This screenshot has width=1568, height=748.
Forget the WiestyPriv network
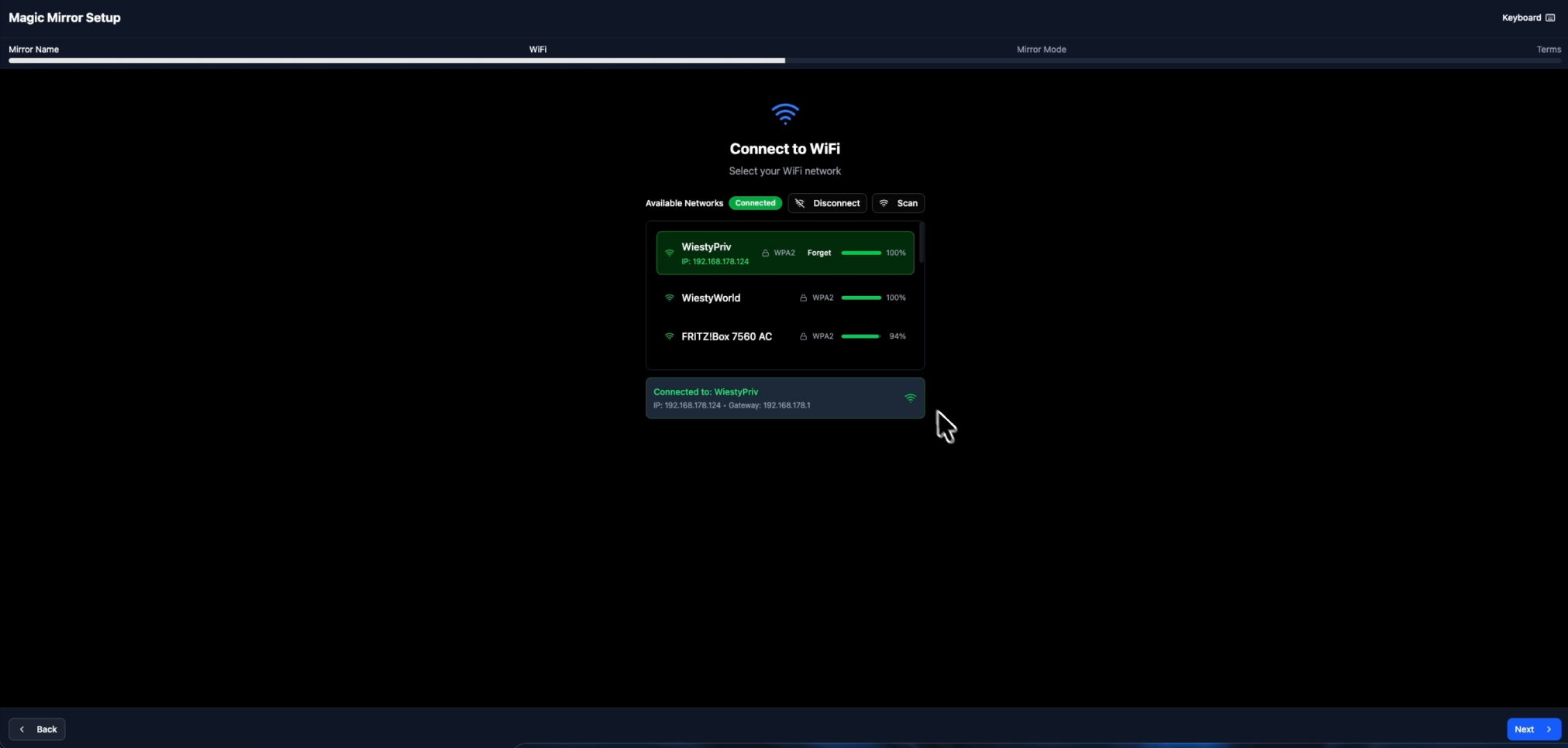[818, 253]
